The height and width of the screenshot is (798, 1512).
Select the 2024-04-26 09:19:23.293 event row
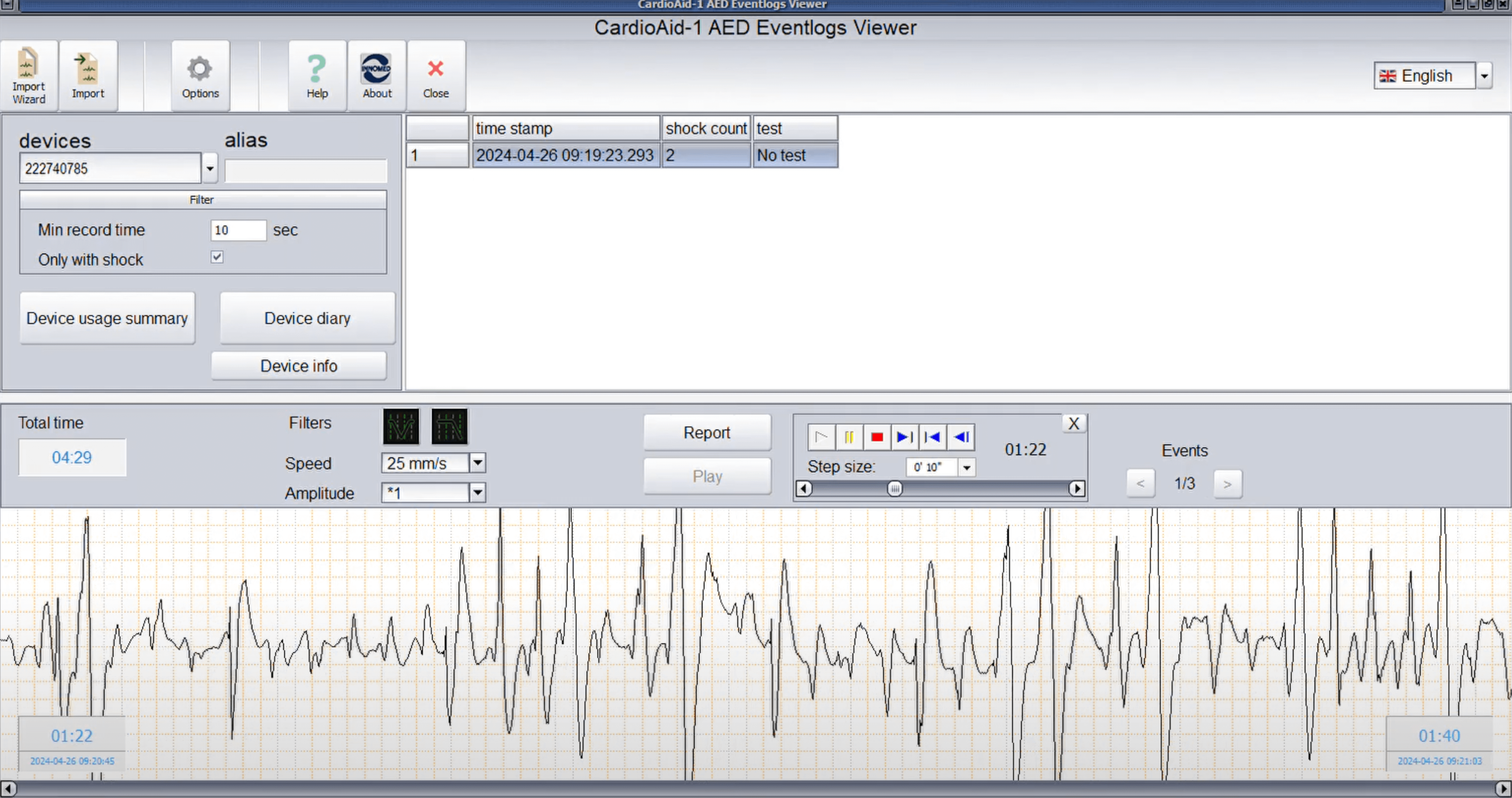564,156
